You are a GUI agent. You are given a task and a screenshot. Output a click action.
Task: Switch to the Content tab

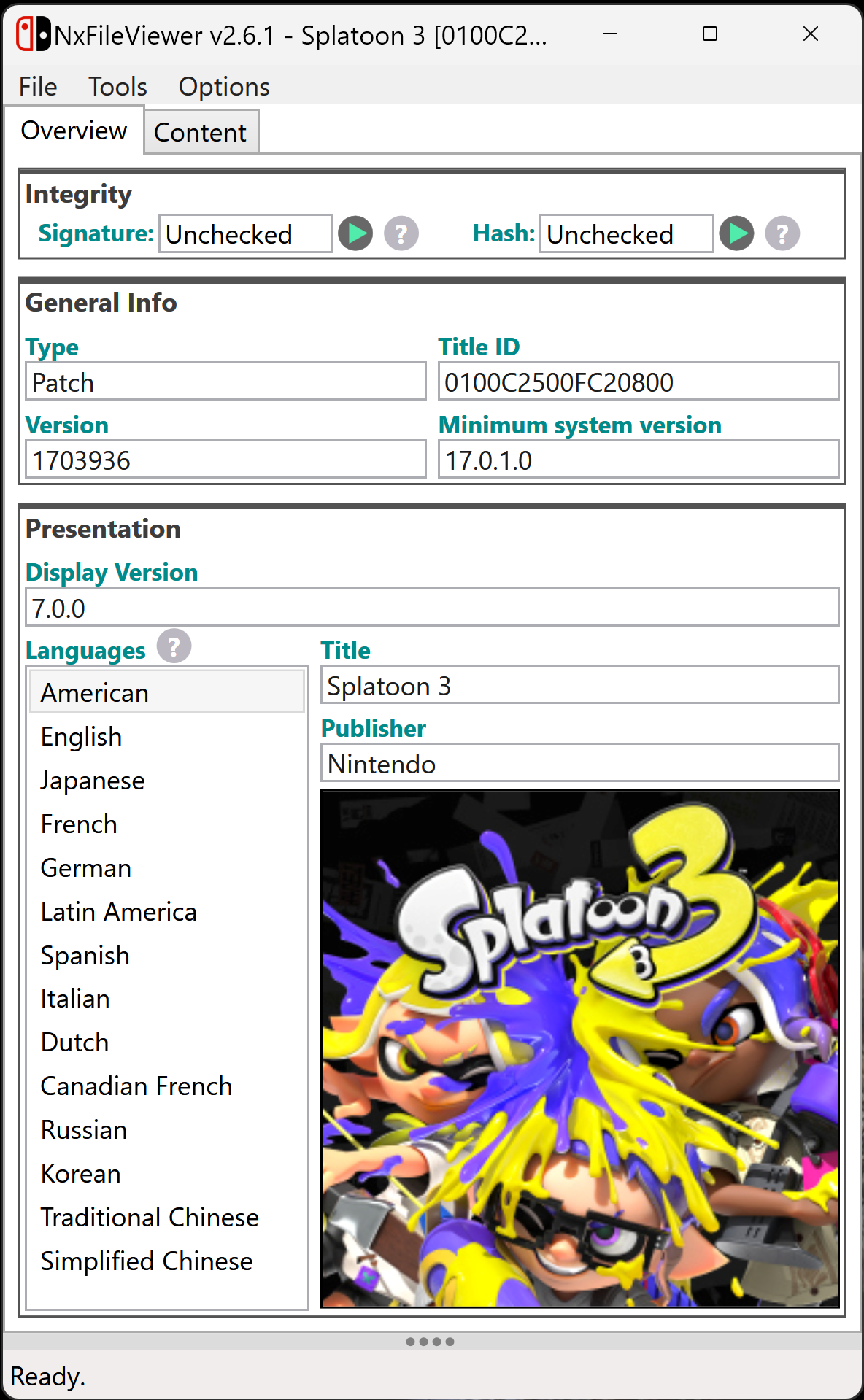pos(201,132)
